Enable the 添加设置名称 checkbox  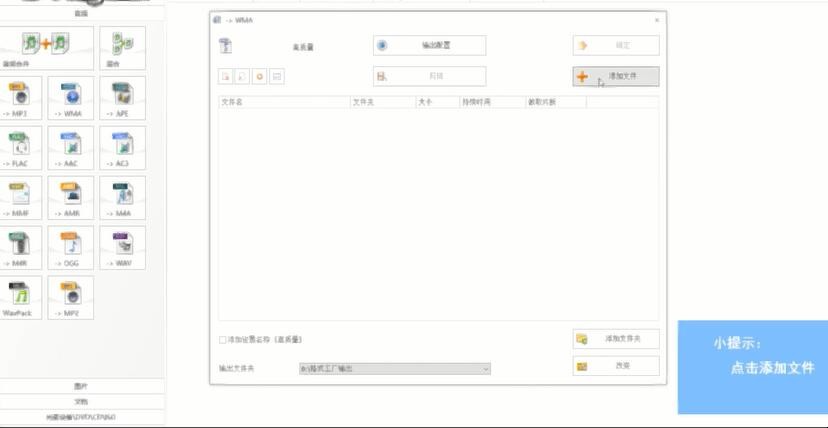tap(223, 340)
